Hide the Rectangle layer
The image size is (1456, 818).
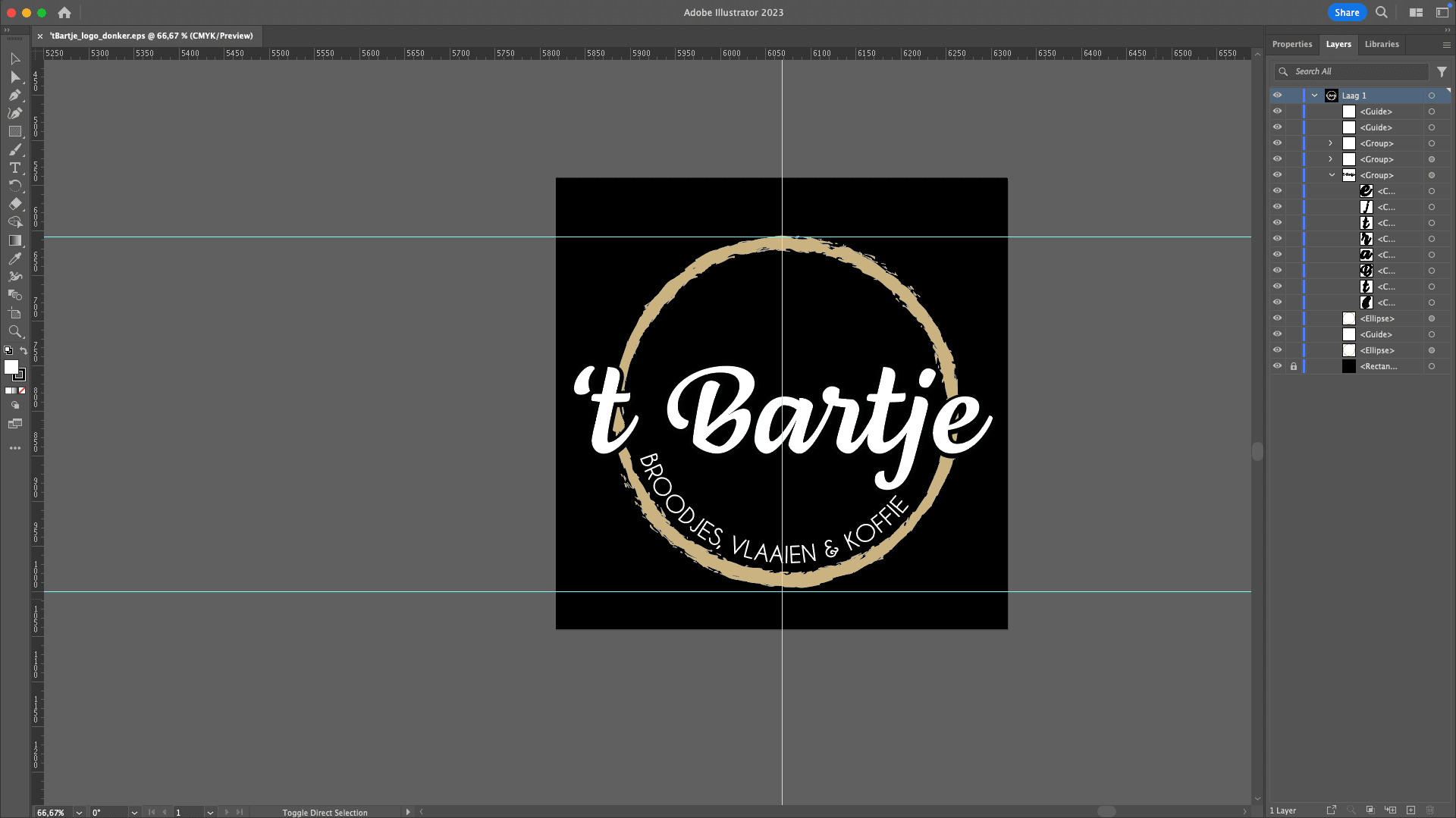1277,366
